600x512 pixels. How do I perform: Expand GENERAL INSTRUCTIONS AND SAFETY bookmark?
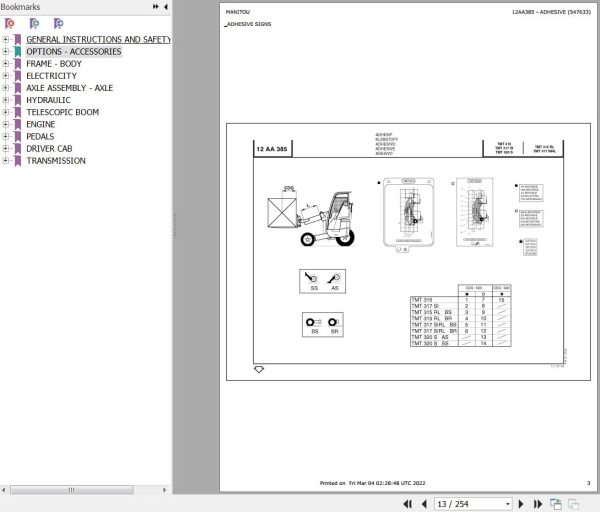click(x=5, y=39)
